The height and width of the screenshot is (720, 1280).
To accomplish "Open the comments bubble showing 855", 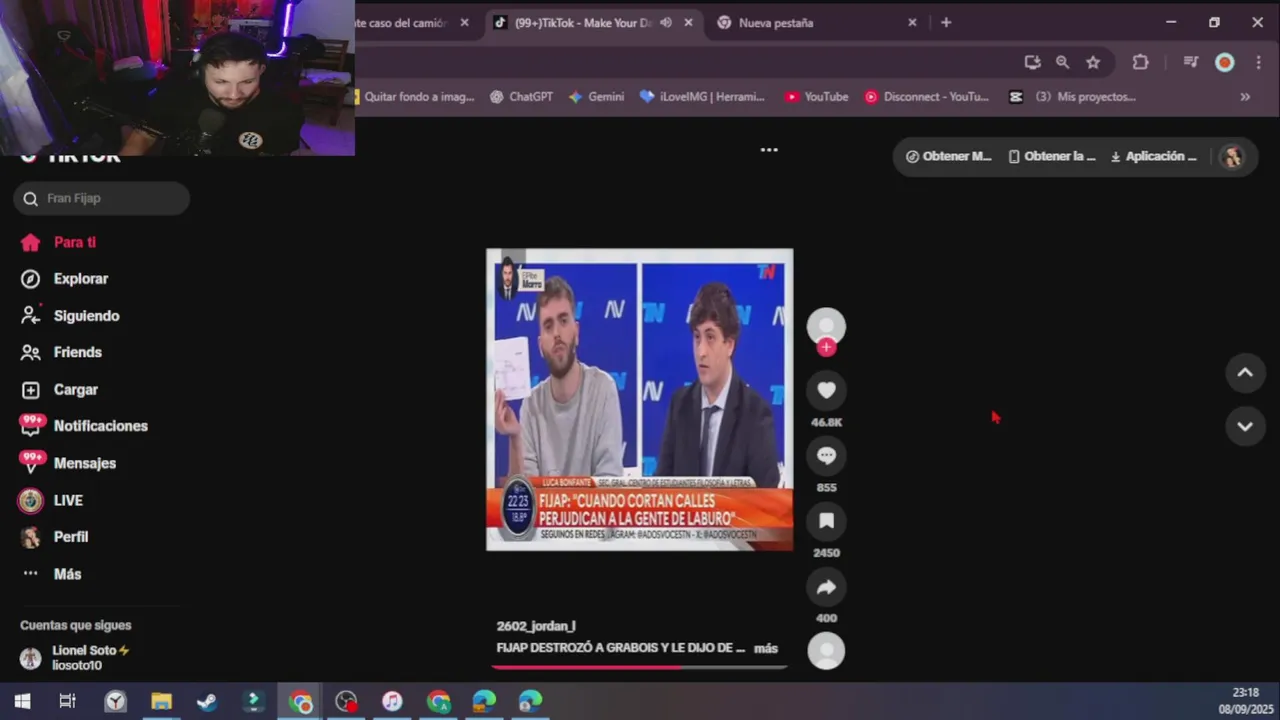I will point(826,456).
